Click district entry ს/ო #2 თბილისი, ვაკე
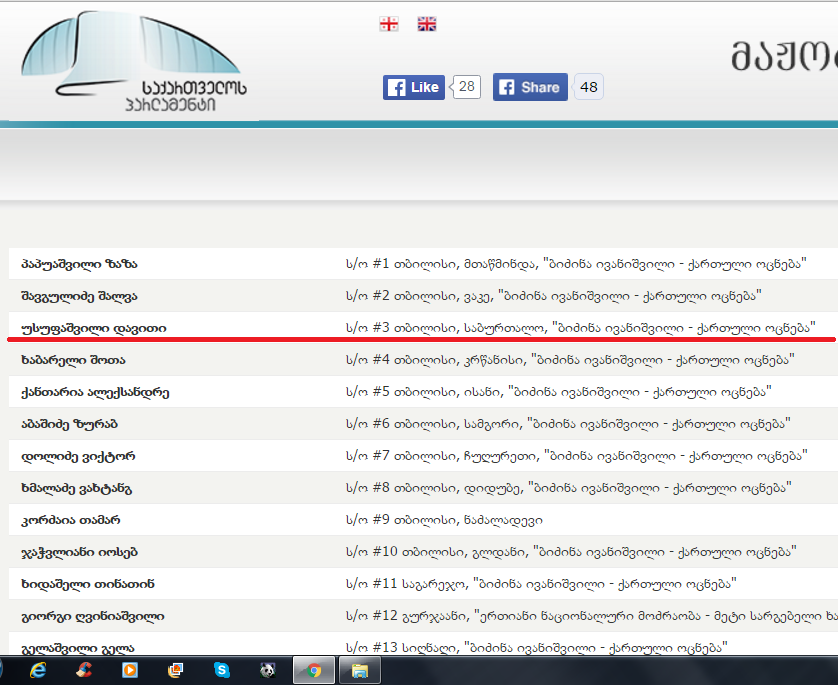The image size is (838, 692). click(553, 296)
